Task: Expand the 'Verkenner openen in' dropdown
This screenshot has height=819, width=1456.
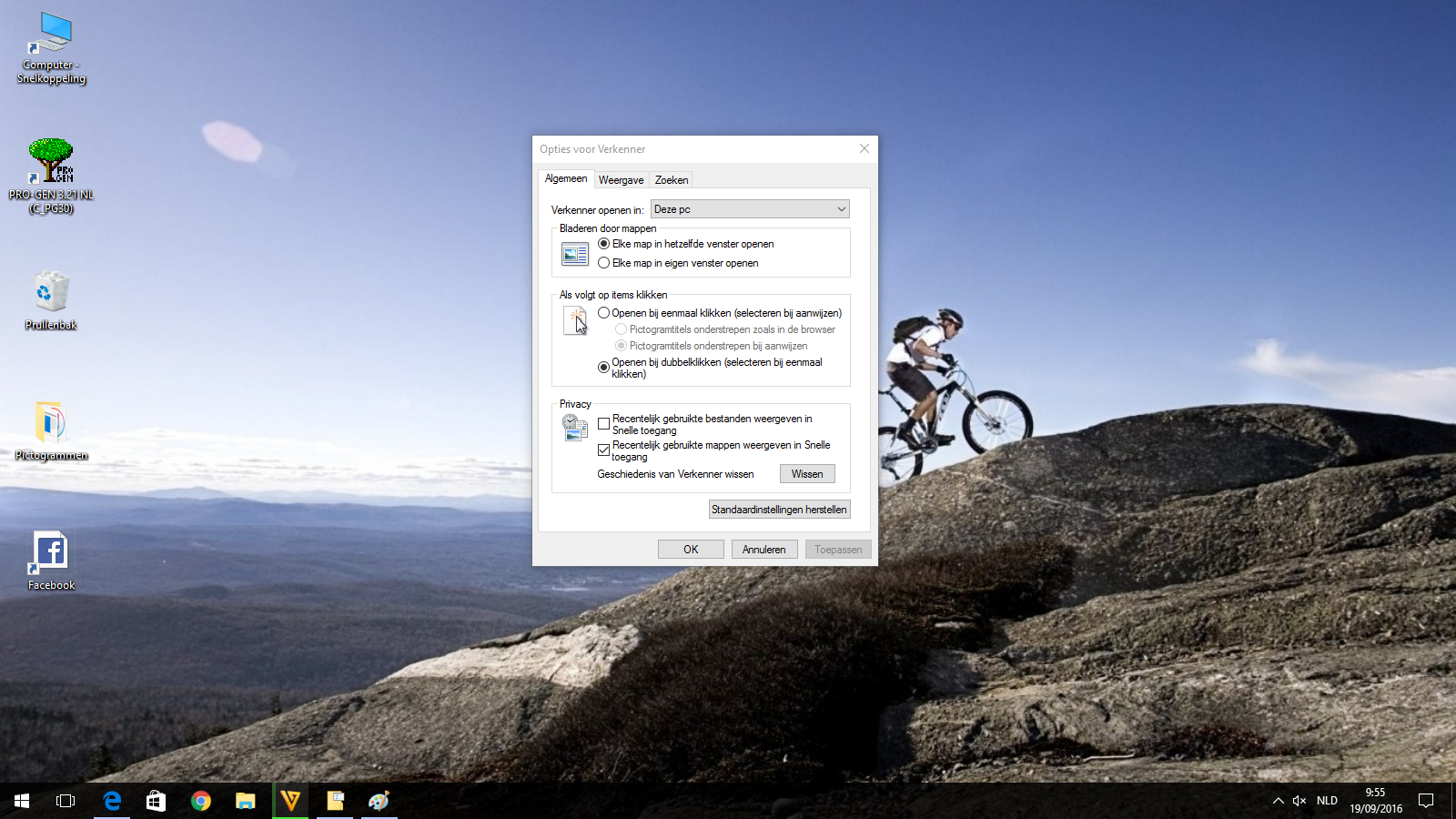Action: coord(750,209)
